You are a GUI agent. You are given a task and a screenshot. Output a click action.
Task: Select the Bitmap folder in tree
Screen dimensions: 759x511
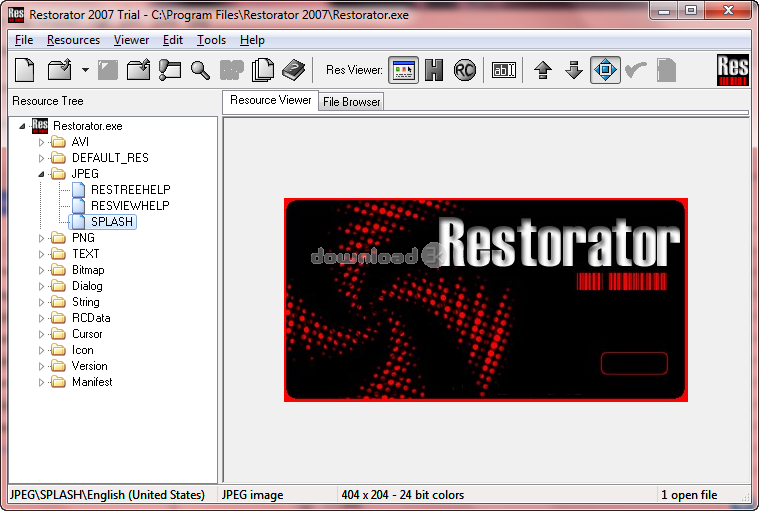[88, 270]
